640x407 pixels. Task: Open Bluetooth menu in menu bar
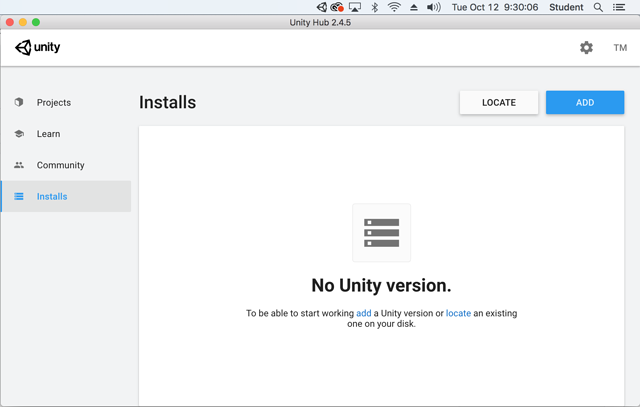pos(375,7)
